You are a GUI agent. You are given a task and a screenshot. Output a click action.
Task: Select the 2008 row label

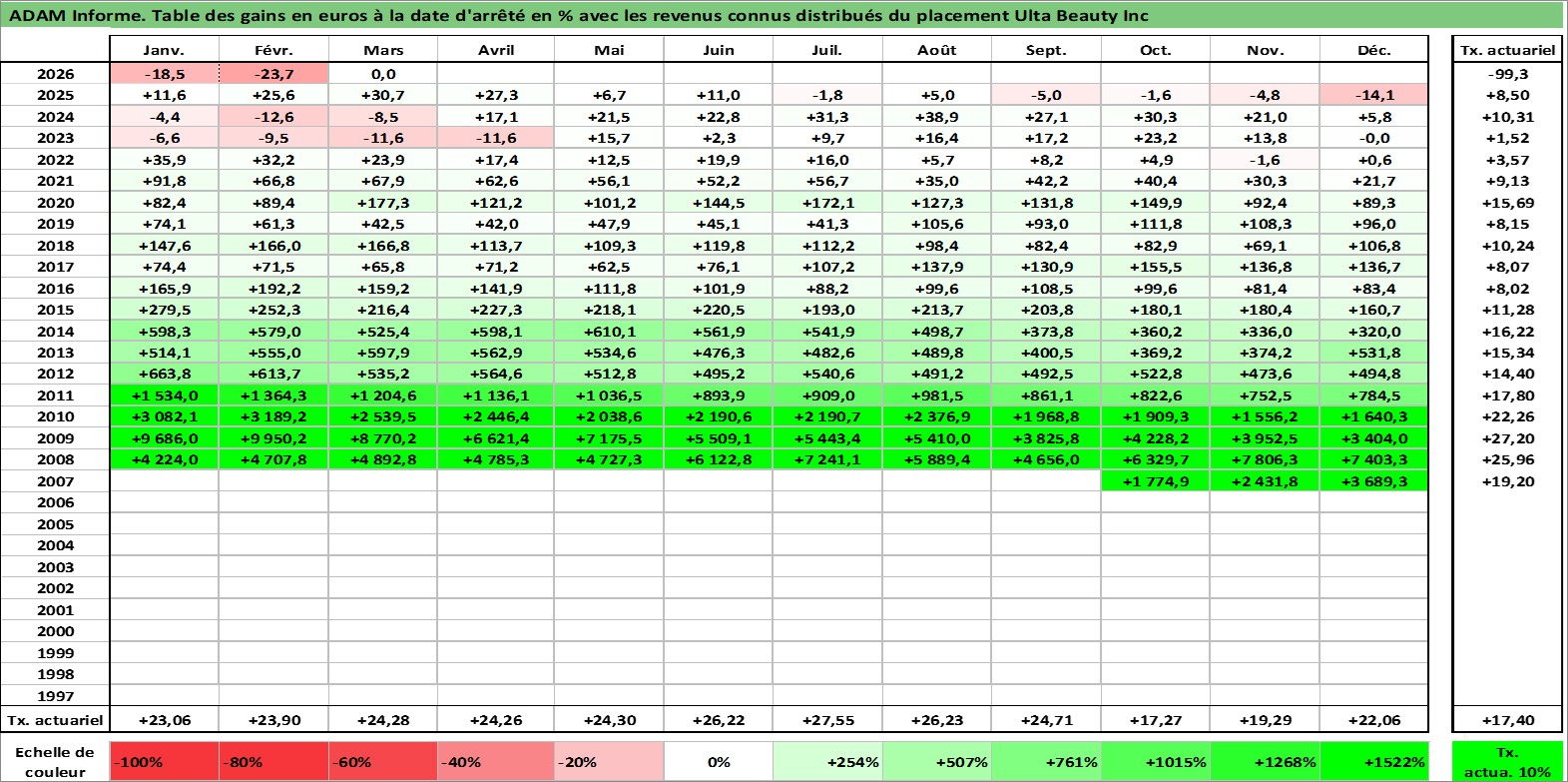click(55, 459)
